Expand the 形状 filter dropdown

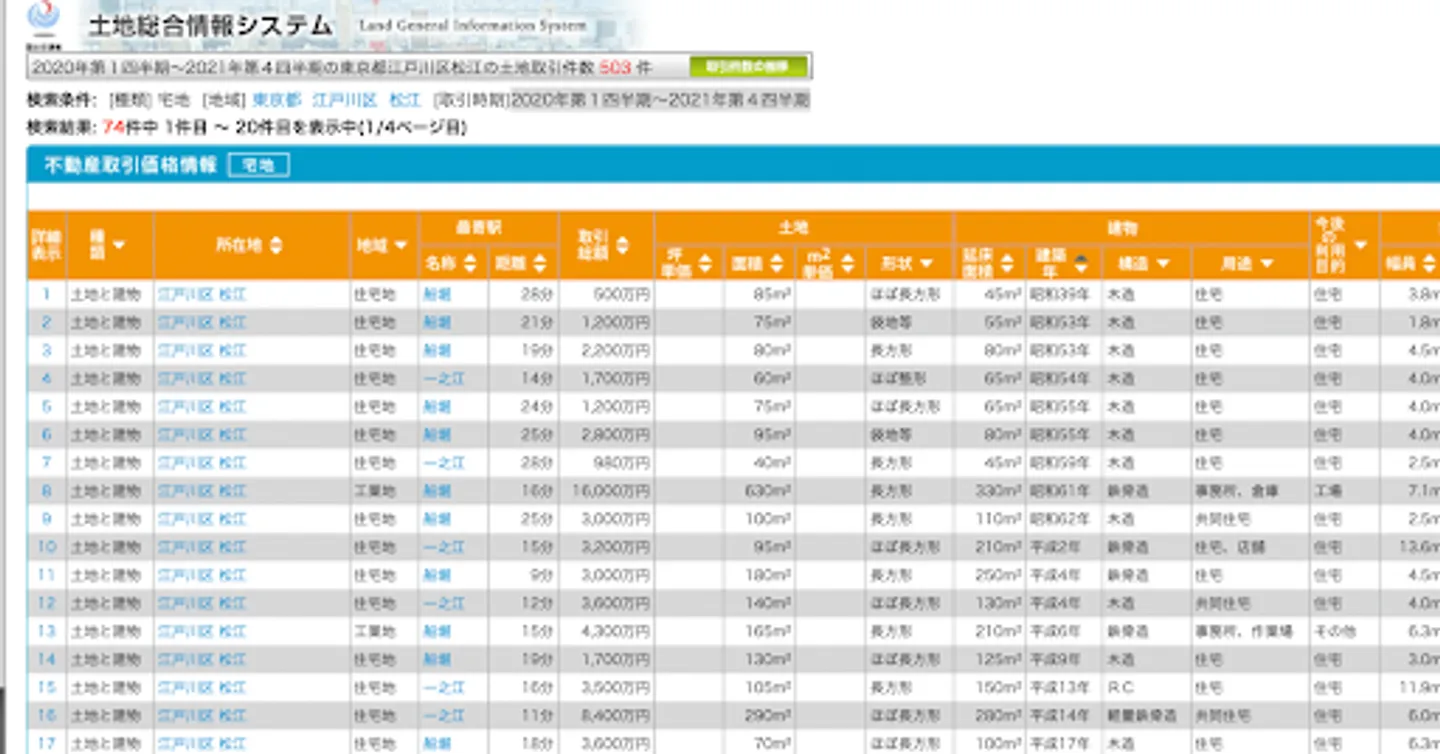[x=926, y=264]
